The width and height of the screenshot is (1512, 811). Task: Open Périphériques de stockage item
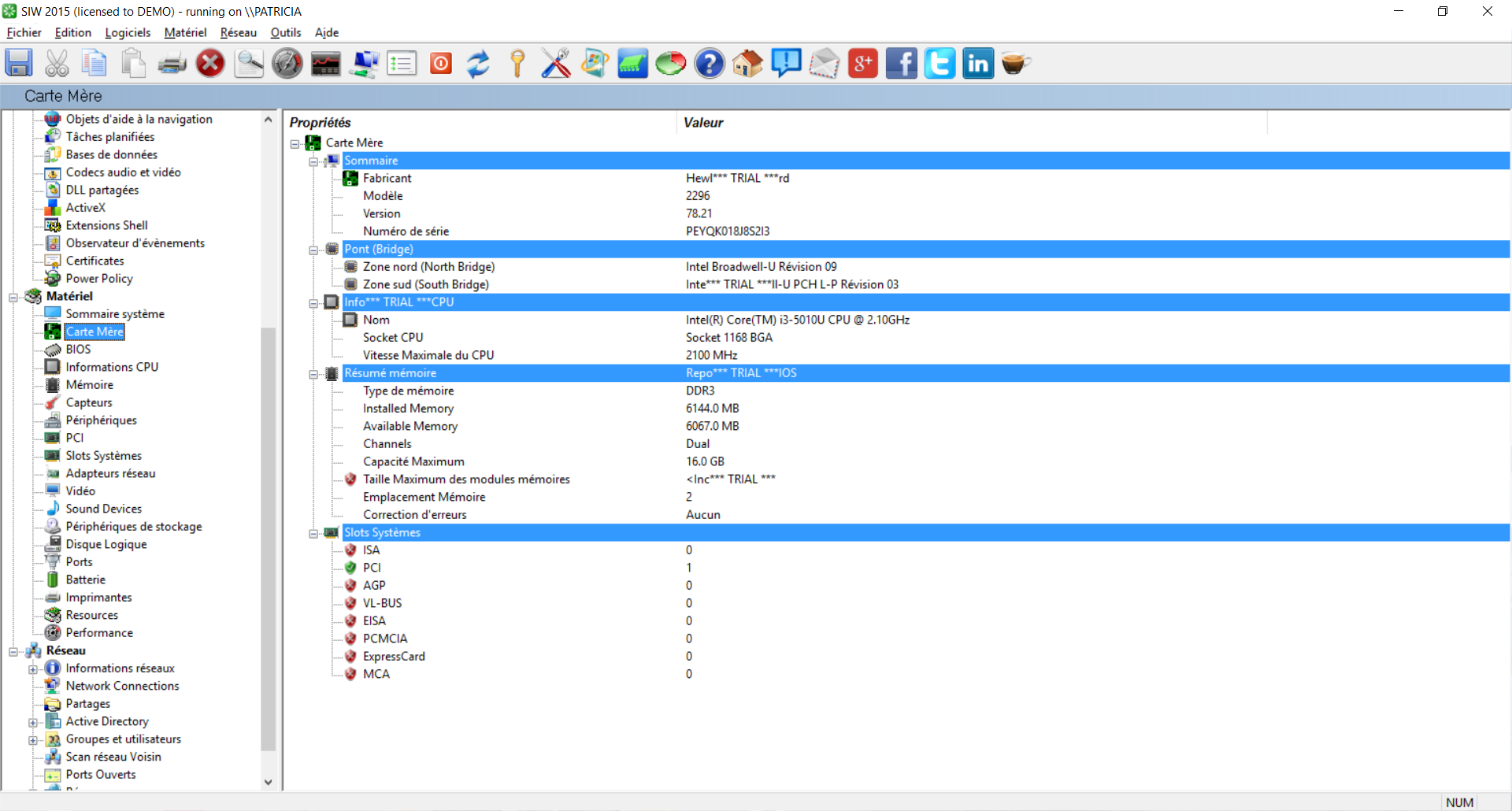134,526
